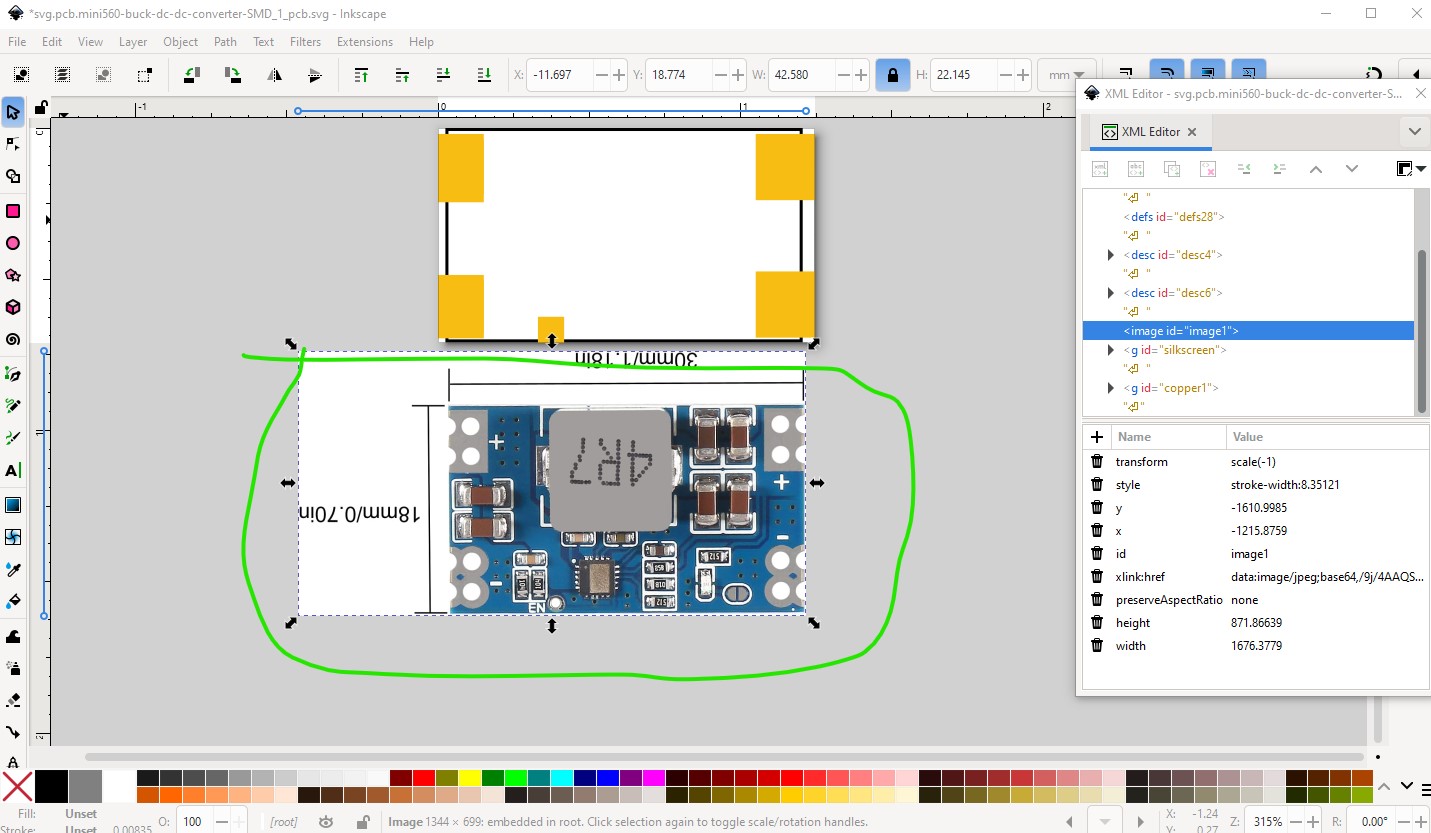This screenshot has height=833, width=1431.
Task: Select the Dropper color picker tool
Action: [13, 569]
